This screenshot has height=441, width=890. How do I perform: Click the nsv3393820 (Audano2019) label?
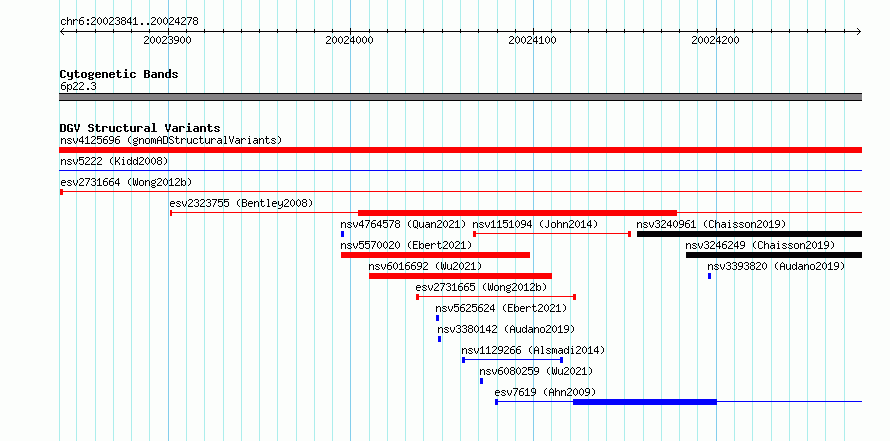click(x=776, y=266)
